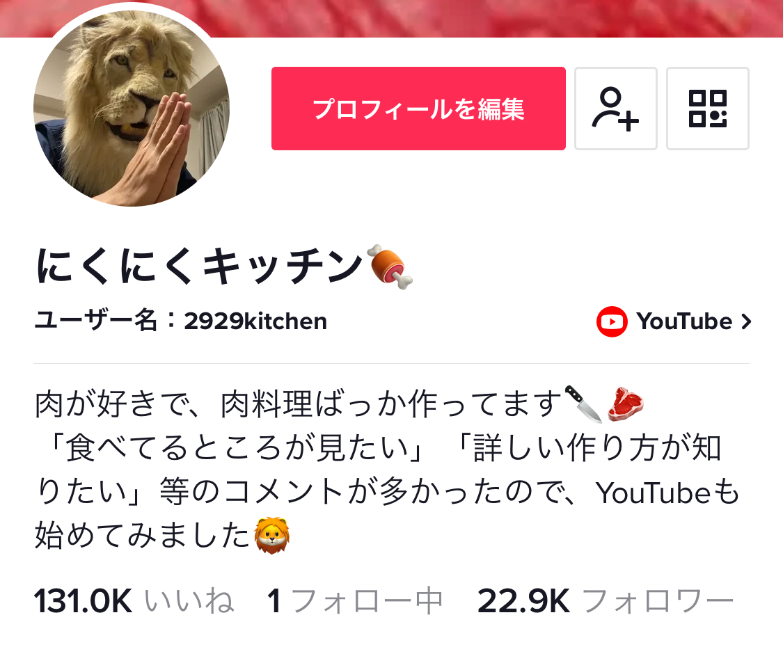The image size is (783, 670).
Task: Click the knife emoji in the bio
Action: pyautogui.click(x=583, y=404)
